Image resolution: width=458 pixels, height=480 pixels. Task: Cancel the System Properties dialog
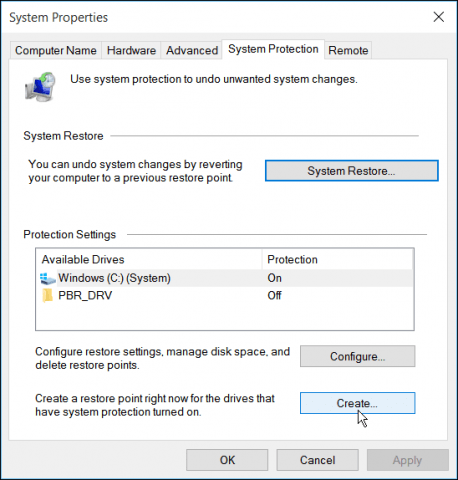(317, 460)
